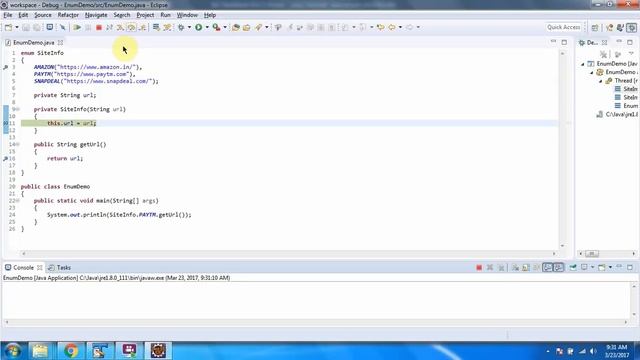Collapse the EnumDemo launch tree node
Viewport: 640px width, 360px height.
tap(582, 64)
